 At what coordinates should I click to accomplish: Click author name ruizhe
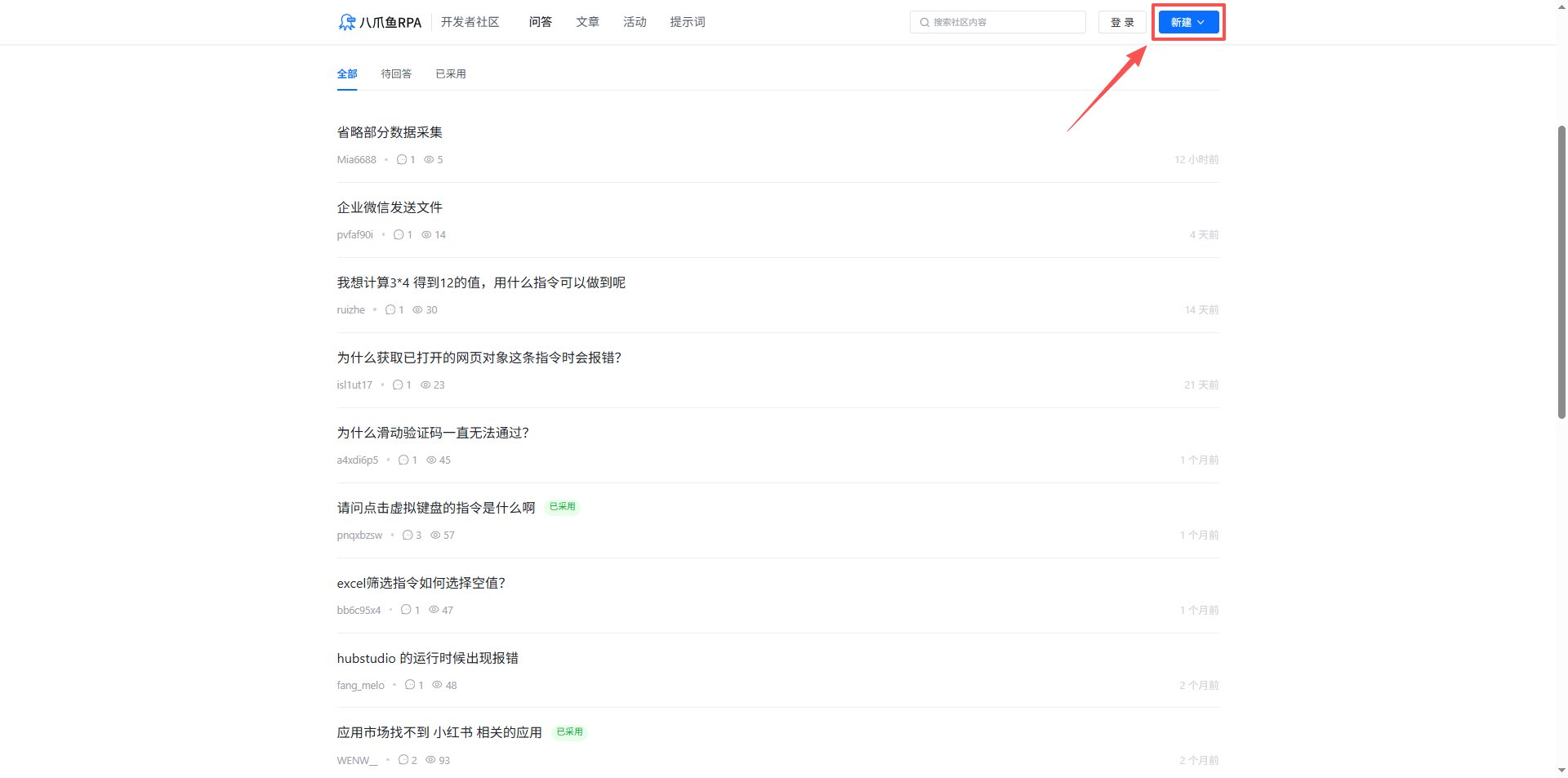point(350,309)
